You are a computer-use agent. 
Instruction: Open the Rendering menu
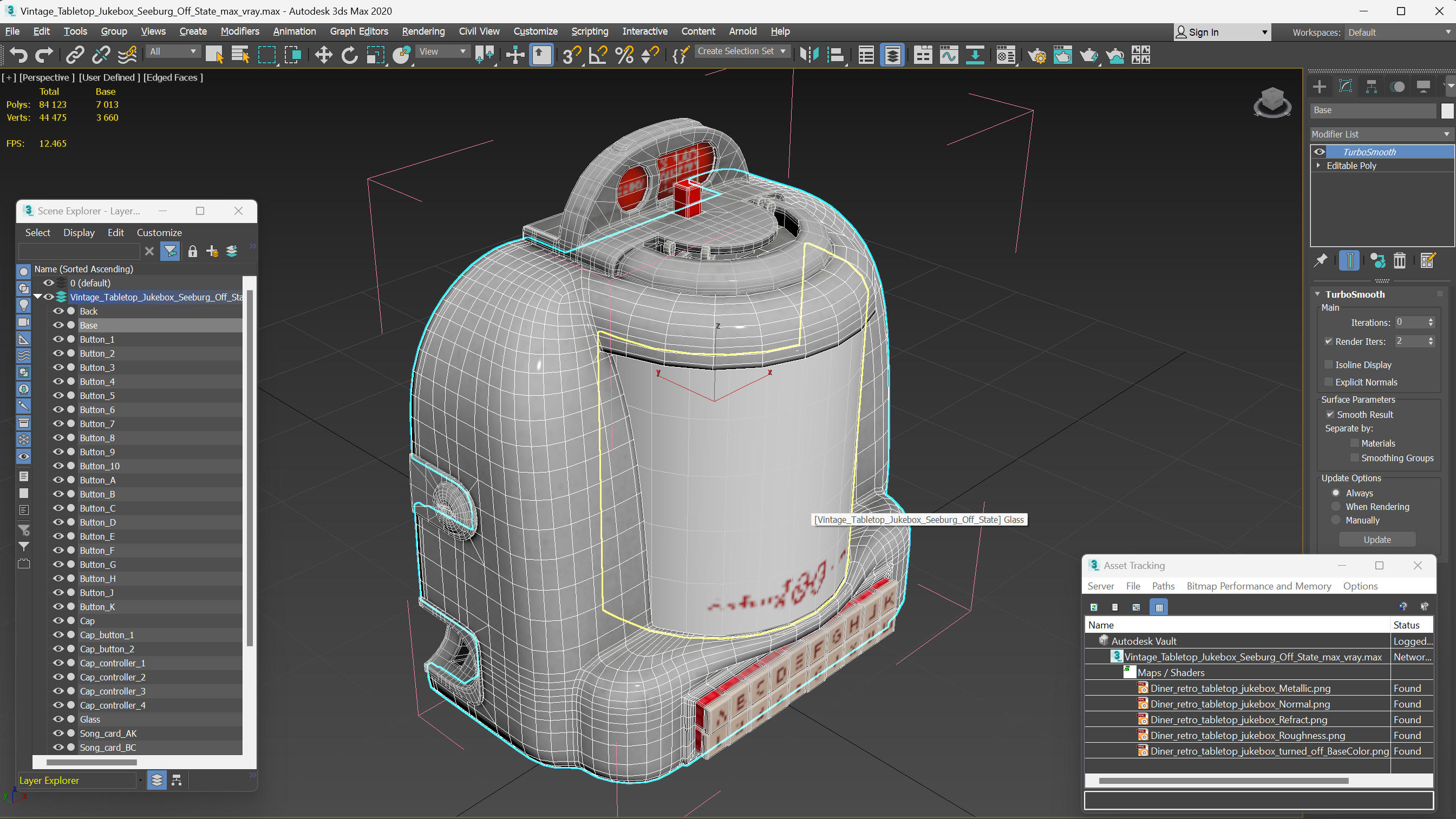[423, 31]
